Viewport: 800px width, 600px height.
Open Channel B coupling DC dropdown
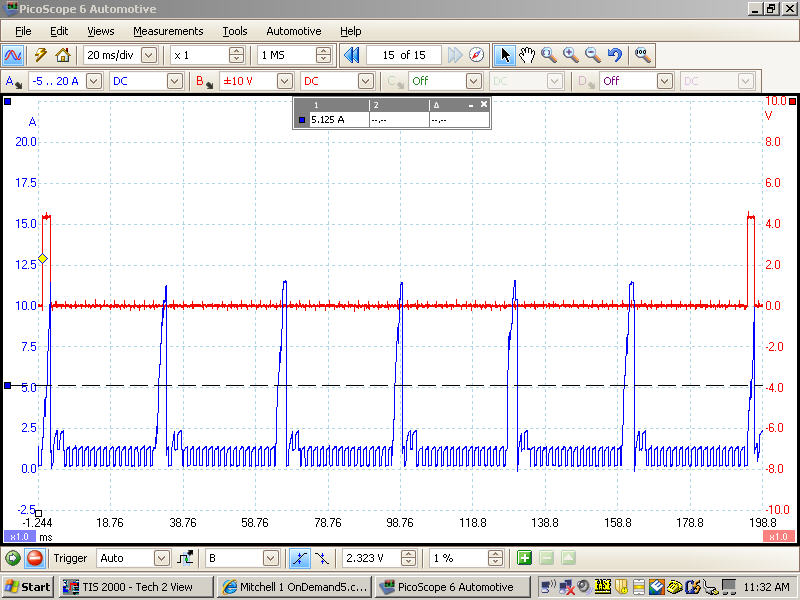[366, 81]
